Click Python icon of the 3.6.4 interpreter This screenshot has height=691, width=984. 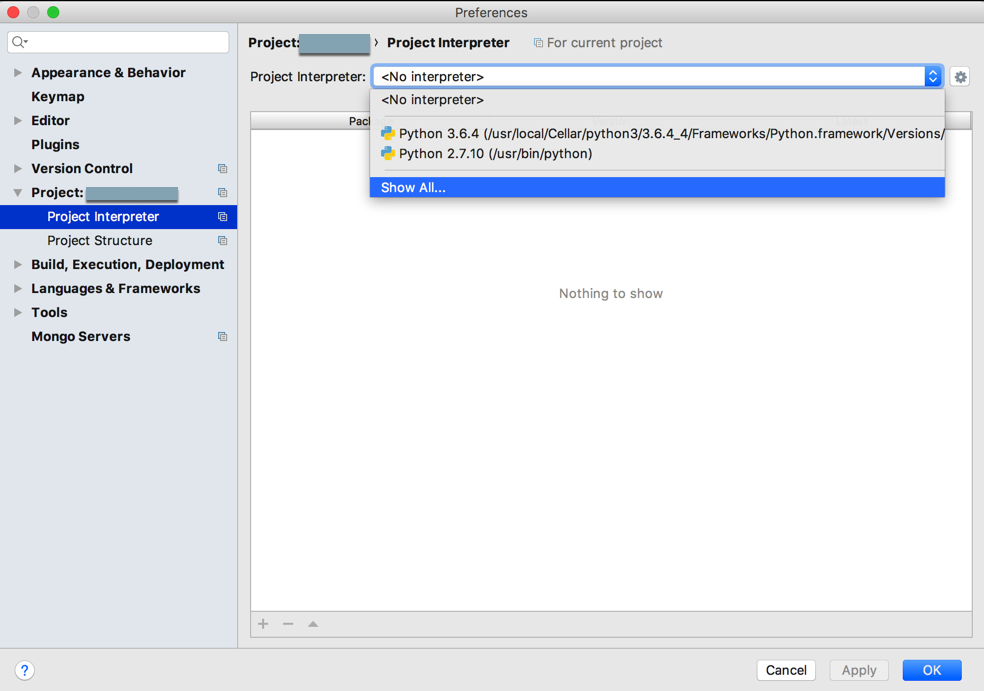click(x=388, y=134)
